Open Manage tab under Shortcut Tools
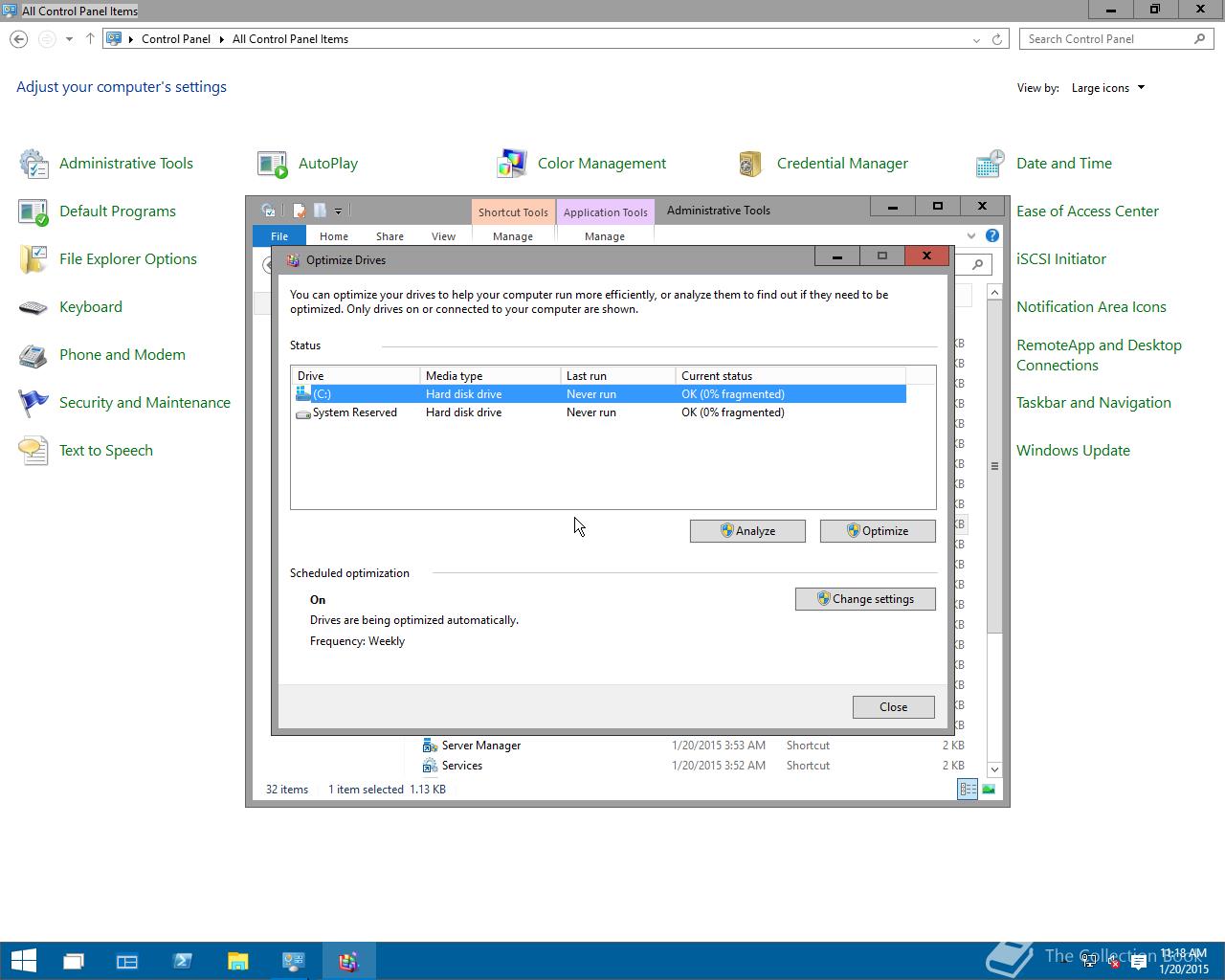The width and height of the screenshot is (1225, 980). 513,236
